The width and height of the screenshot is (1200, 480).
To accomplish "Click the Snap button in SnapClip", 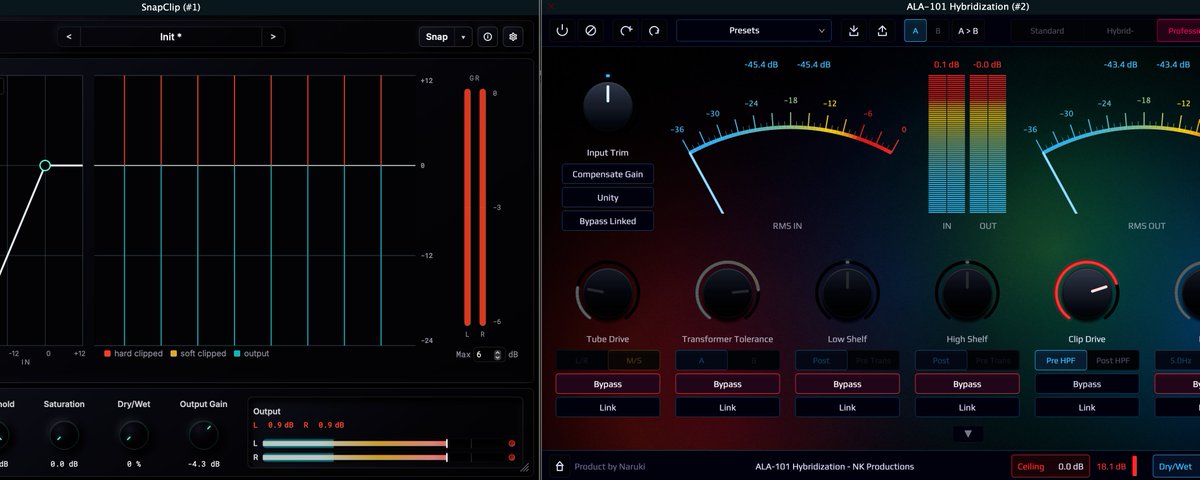I will point(437,37).
